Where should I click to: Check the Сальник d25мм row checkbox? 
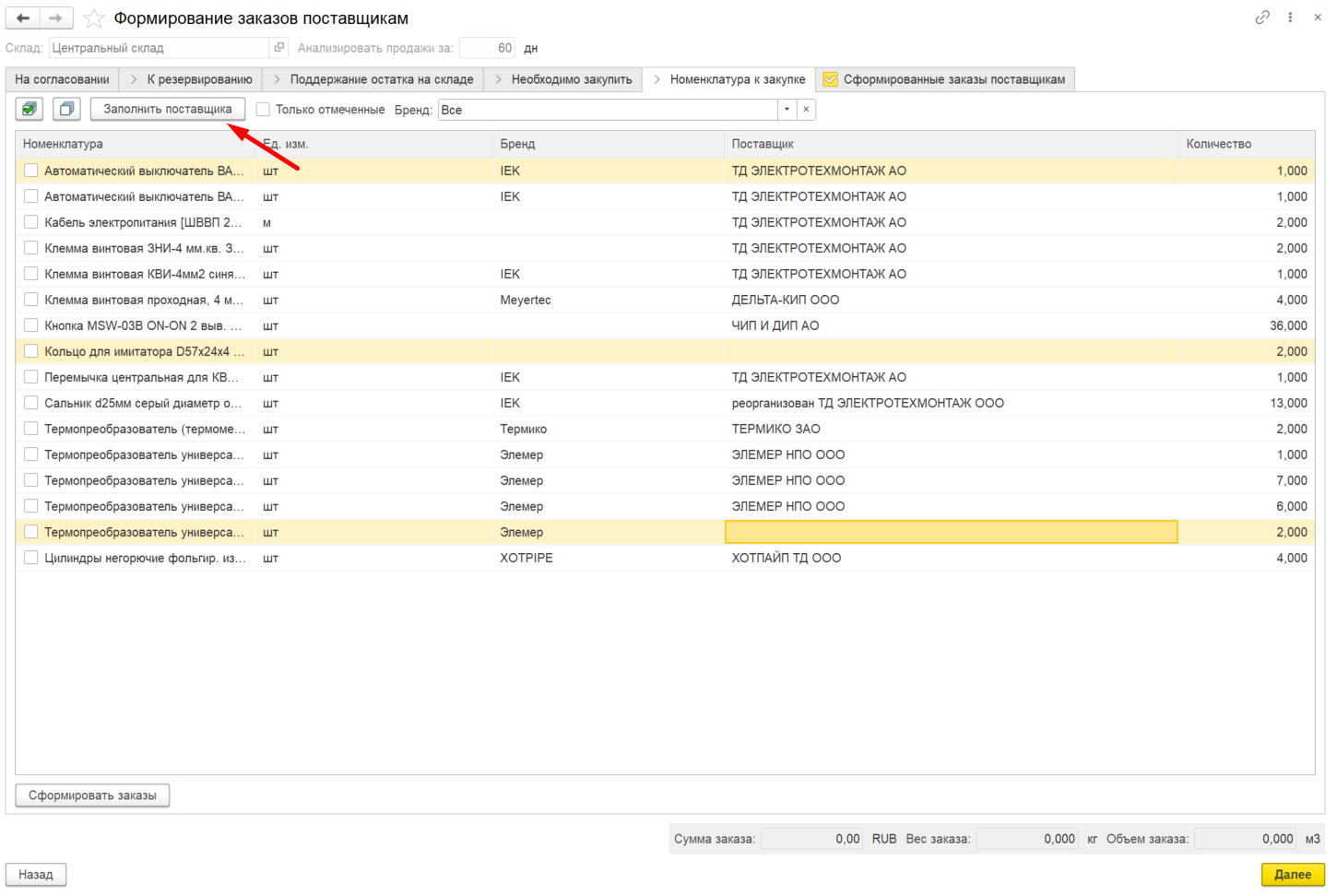(x=30, y=403)
